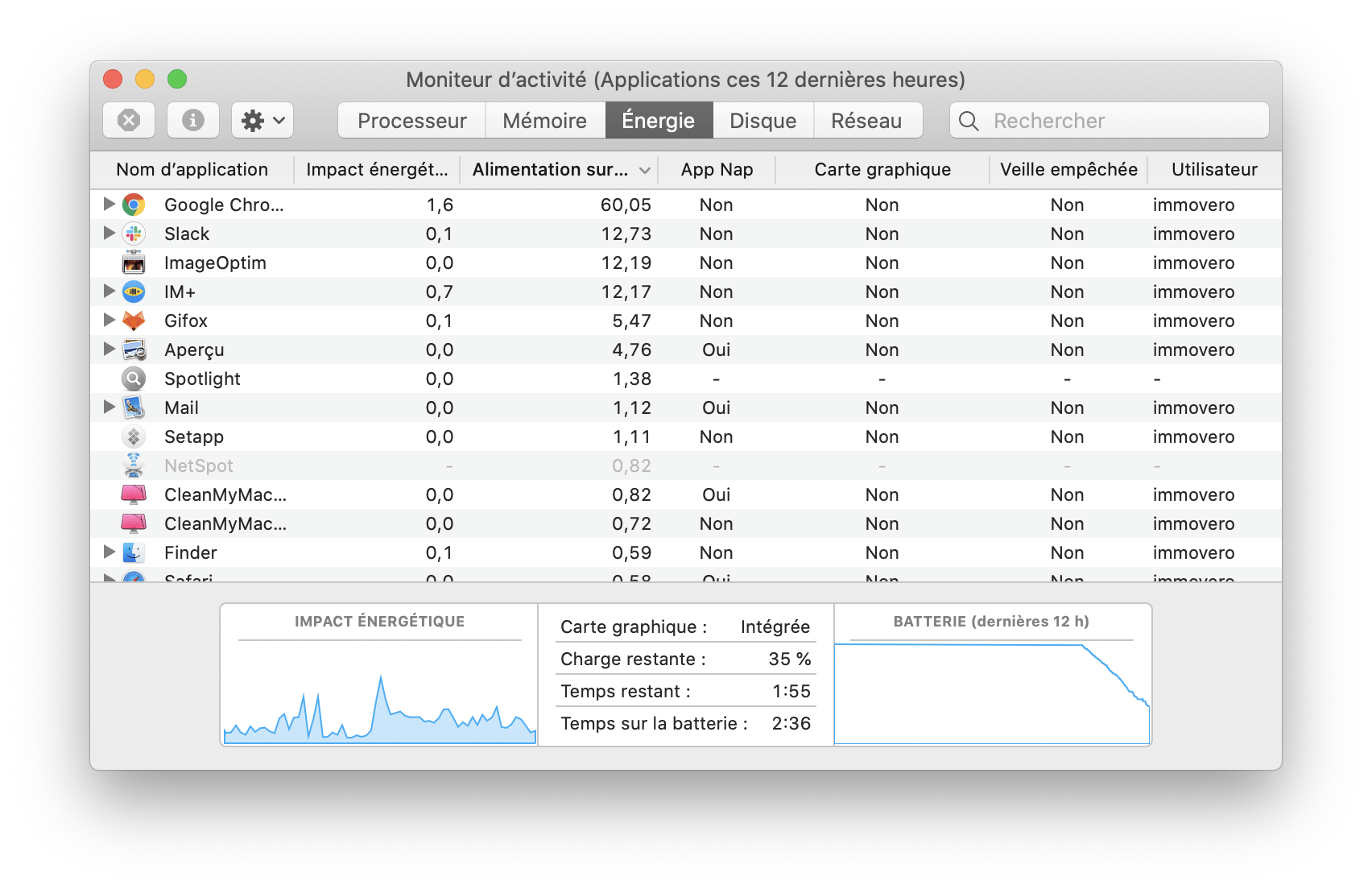Switch to the Mémoire tab
1372x889 pixels.
(545, 121)
